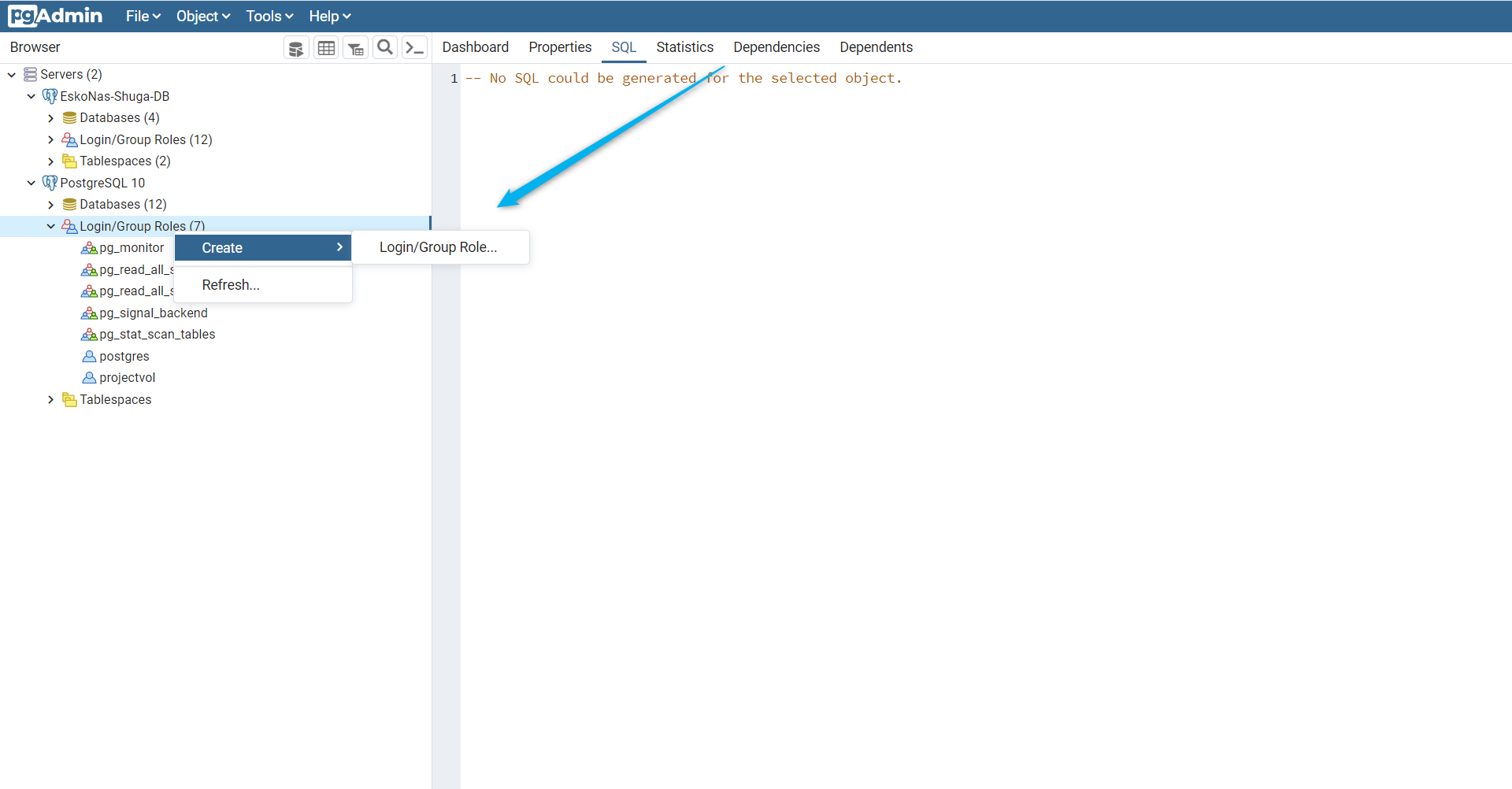The width and height of the screenshot is (1512, 789).
Task: Collapse the EskoNas-Shuga-DB server node
Action: tap(31, 96)
